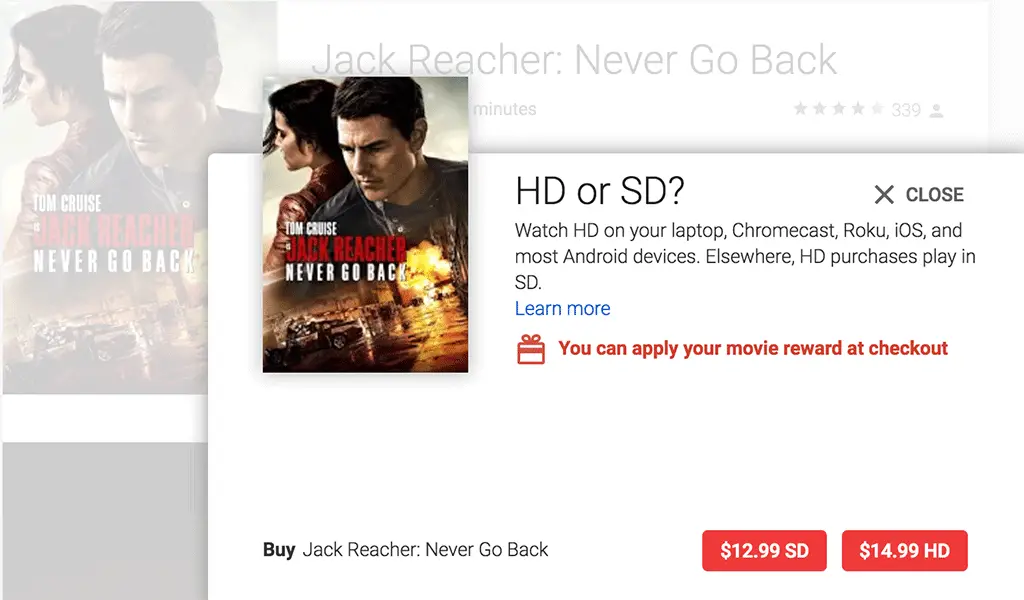The height and width of the screenshot is (600, 1024).
Task: Click the CLOSE text label
Action: pyautogui.click(x=935, y=195)
